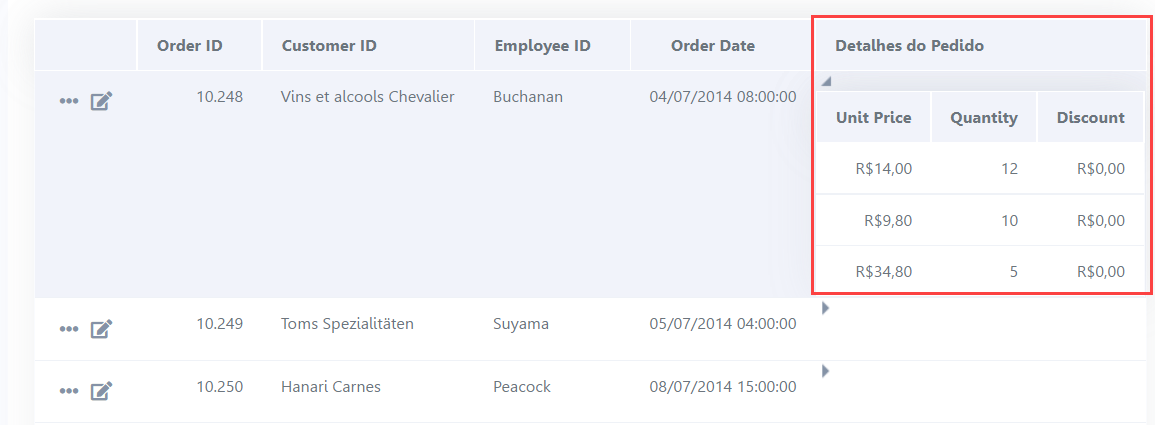Select the Vins et alcools Chevalier cell
1155x425 pixels.
coord(368,96)
